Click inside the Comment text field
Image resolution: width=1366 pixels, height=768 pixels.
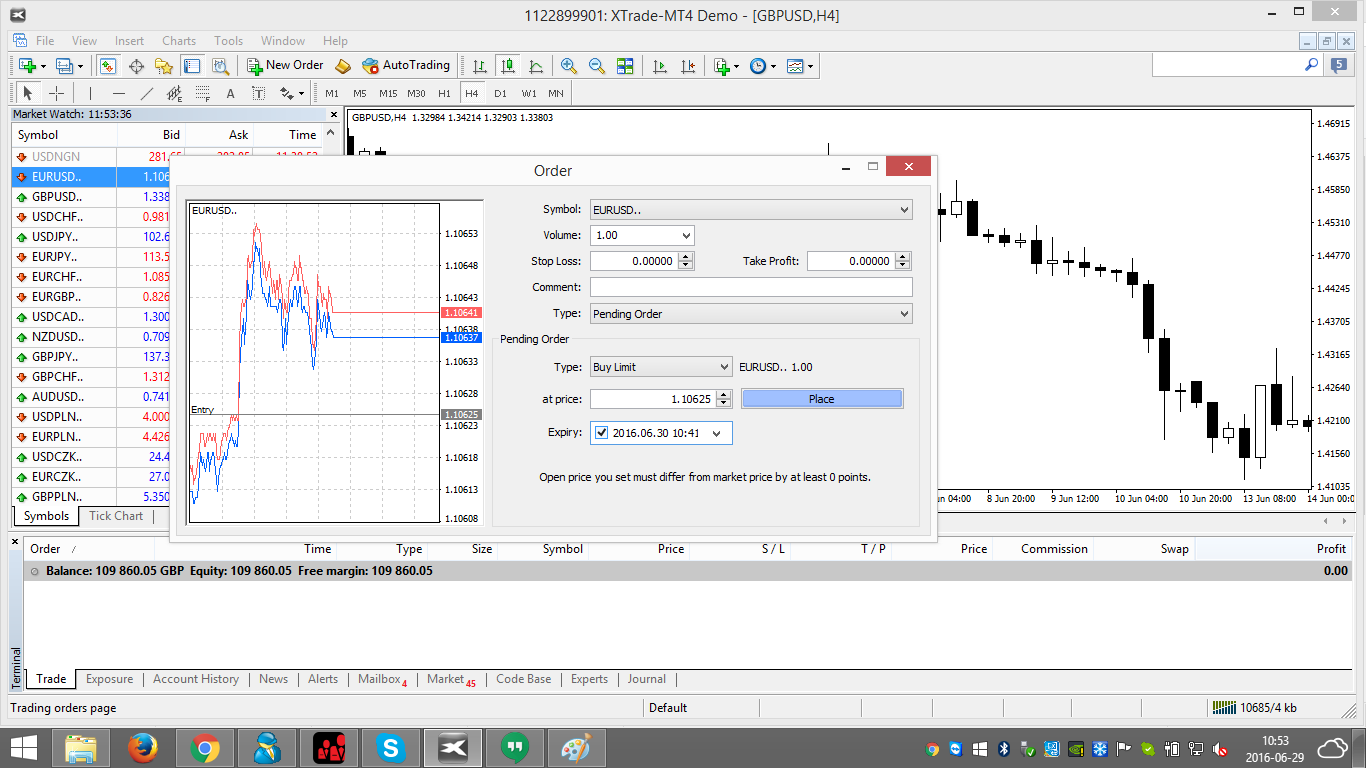pos(751,287)
